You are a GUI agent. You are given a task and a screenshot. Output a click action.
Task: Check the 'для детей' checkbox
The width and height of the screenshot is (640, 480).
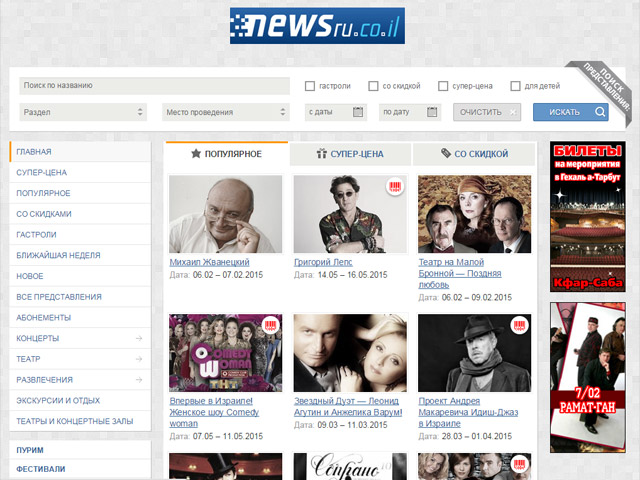516,86
